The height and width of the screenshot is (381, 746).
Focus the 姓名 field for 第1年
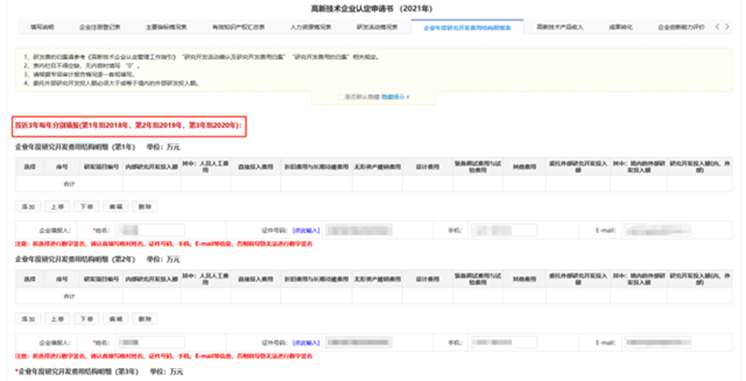[x=151, y=230]
